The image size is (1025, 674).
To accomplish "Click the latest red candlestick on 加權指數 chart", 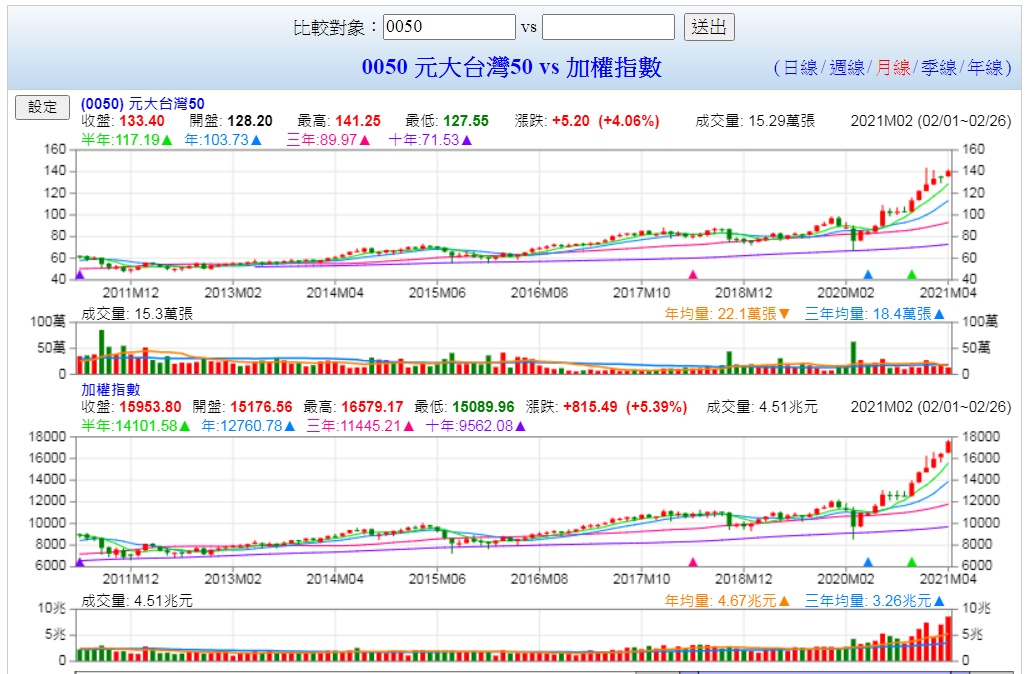I will (949, 447).
